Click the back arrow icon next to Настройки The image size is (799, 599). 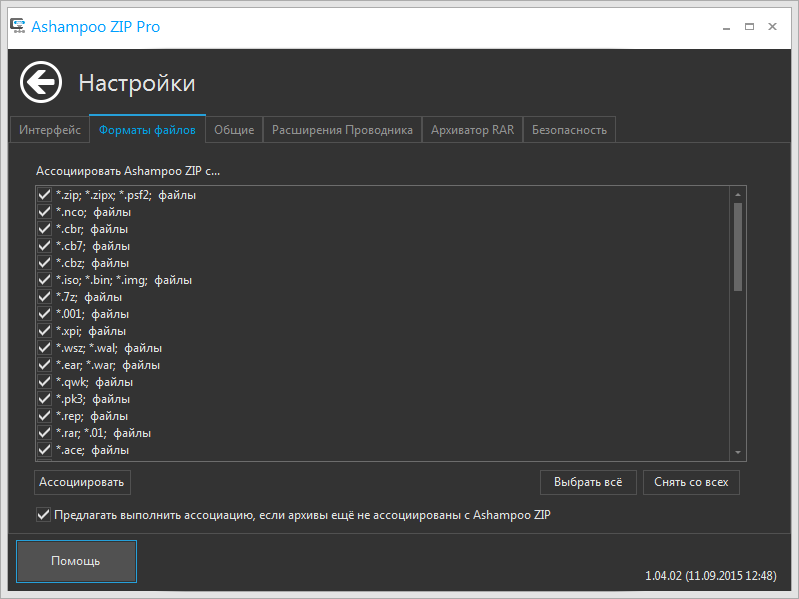click(x=41, y=82)
